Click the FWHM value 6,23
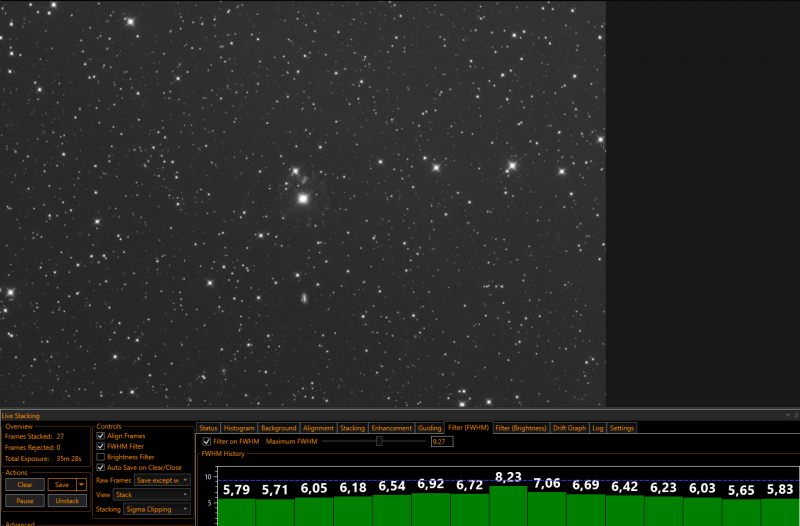 [663, 488]
